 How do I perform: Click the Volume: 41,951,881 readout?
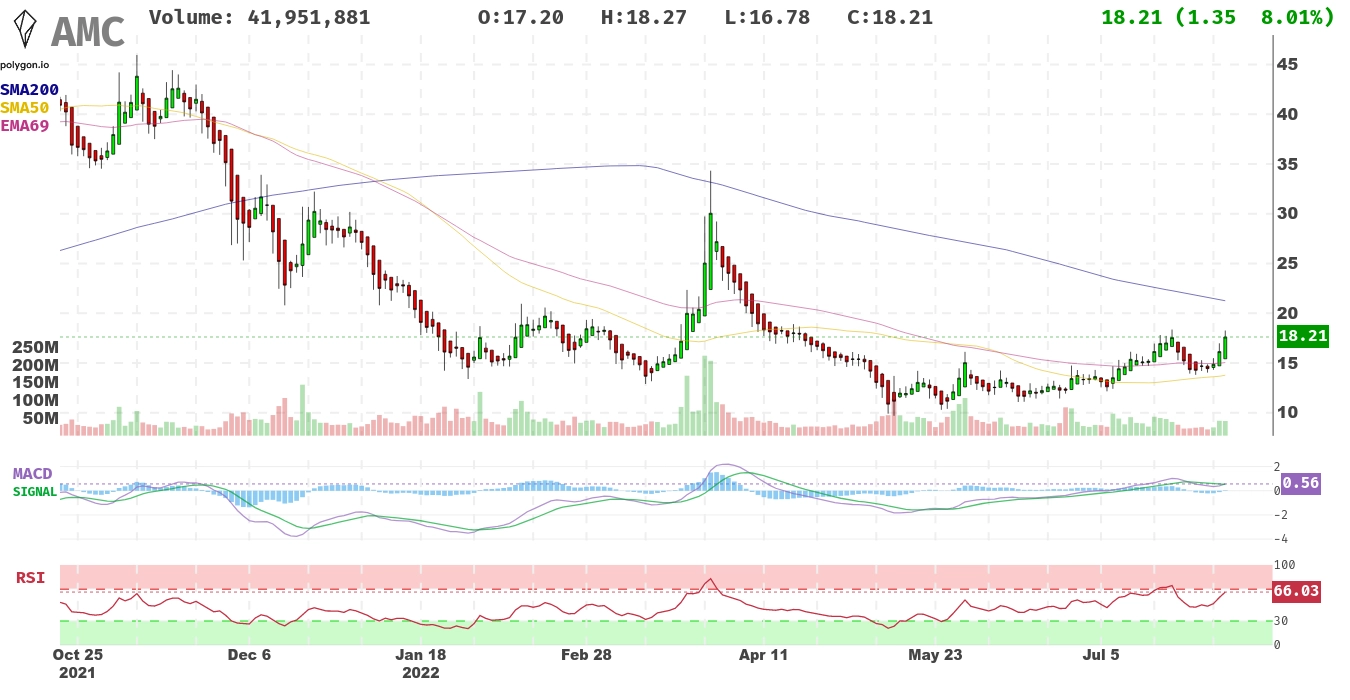coord(259,17)
